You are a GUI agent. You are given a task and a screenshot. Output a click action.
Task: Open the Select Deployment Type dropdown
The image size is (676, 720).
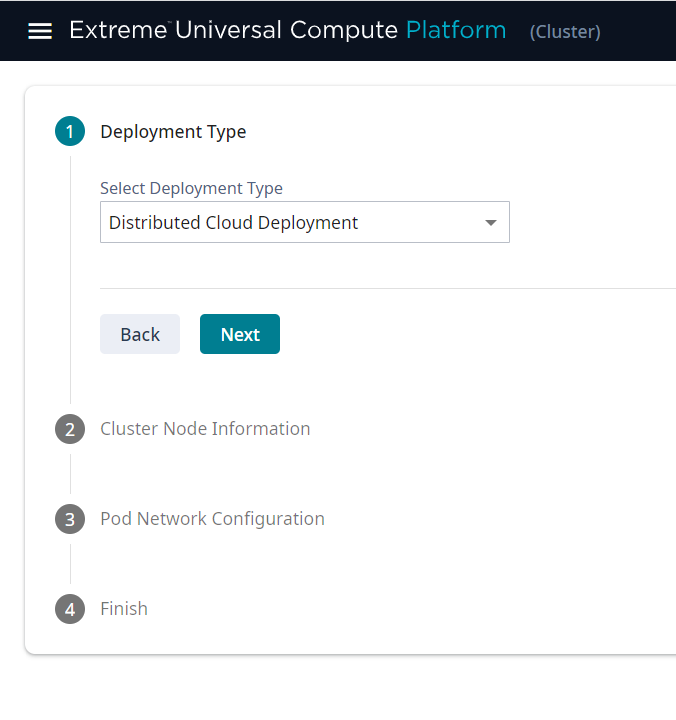click(305, 222)
